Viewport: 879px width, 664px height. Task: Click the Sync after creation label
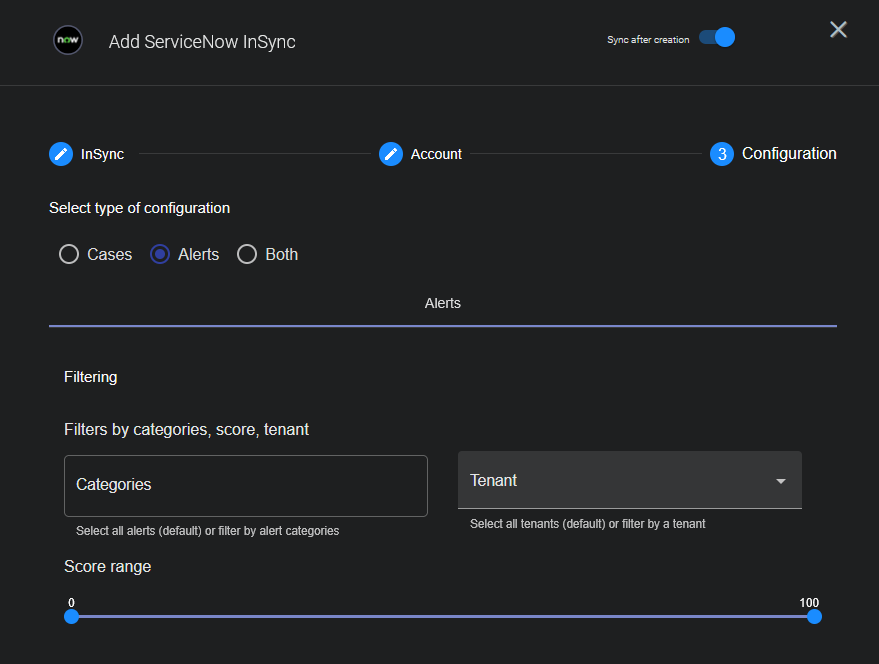point(648,40)
